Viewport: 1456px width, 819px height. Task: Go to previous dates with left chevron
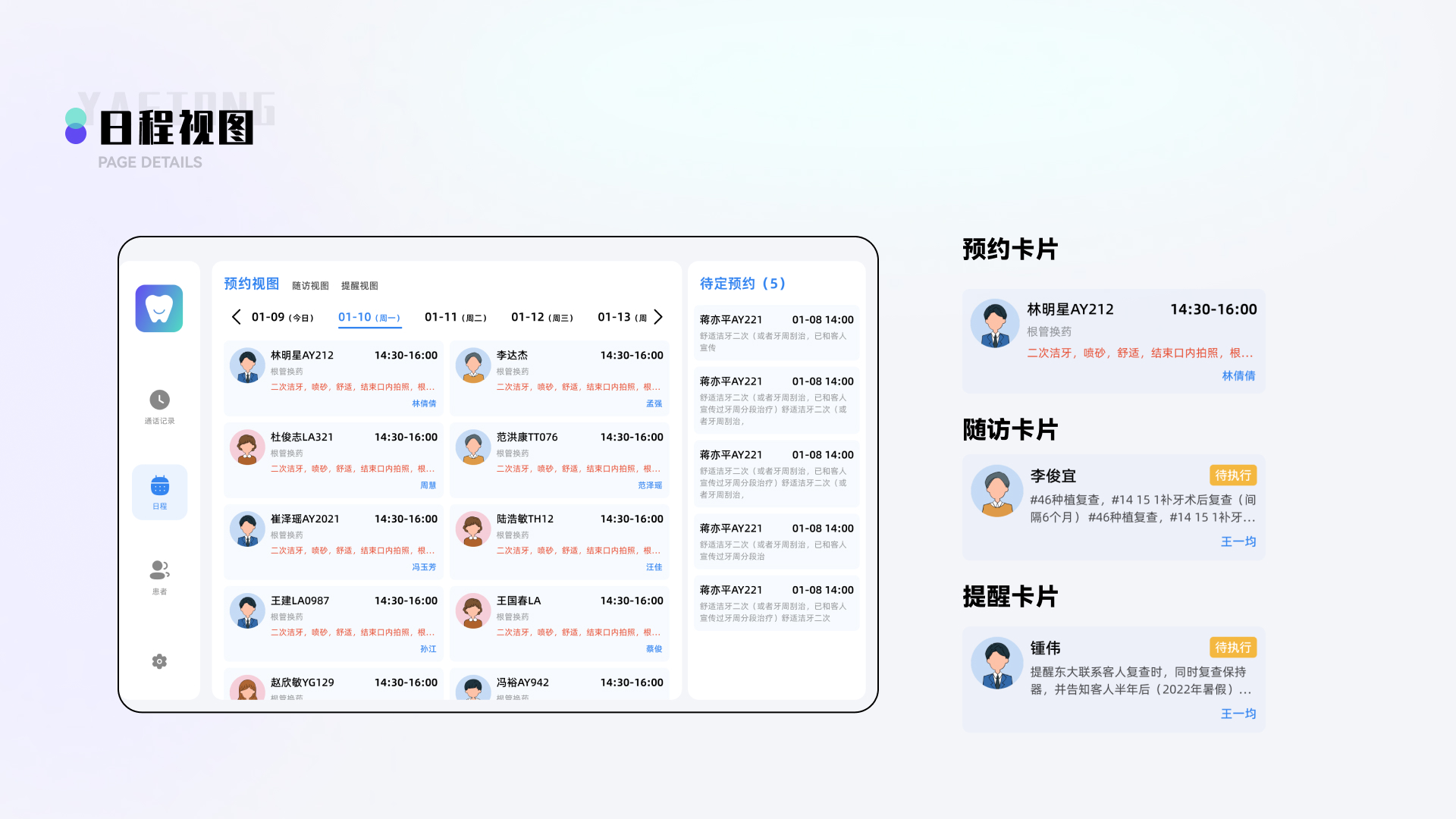coord(237,317)
